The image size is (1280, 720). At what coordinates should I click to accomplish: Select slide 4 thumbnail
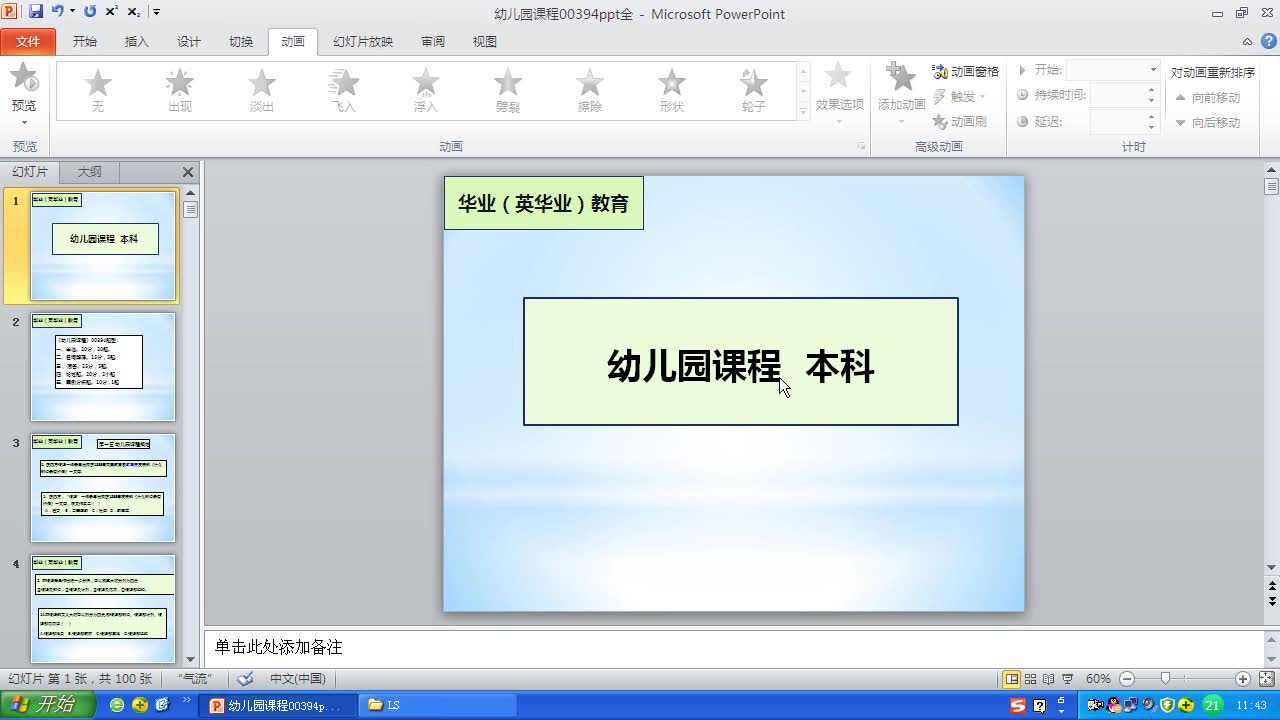point(103,609)
